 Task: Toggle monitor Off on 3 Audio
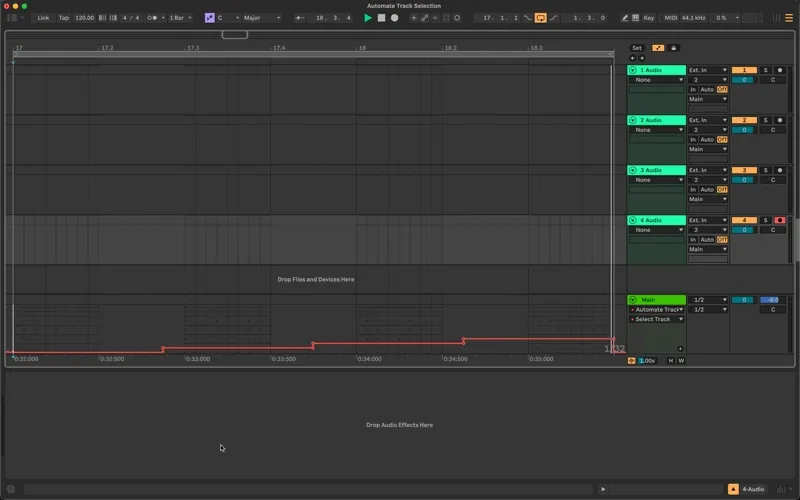[722, 189]
